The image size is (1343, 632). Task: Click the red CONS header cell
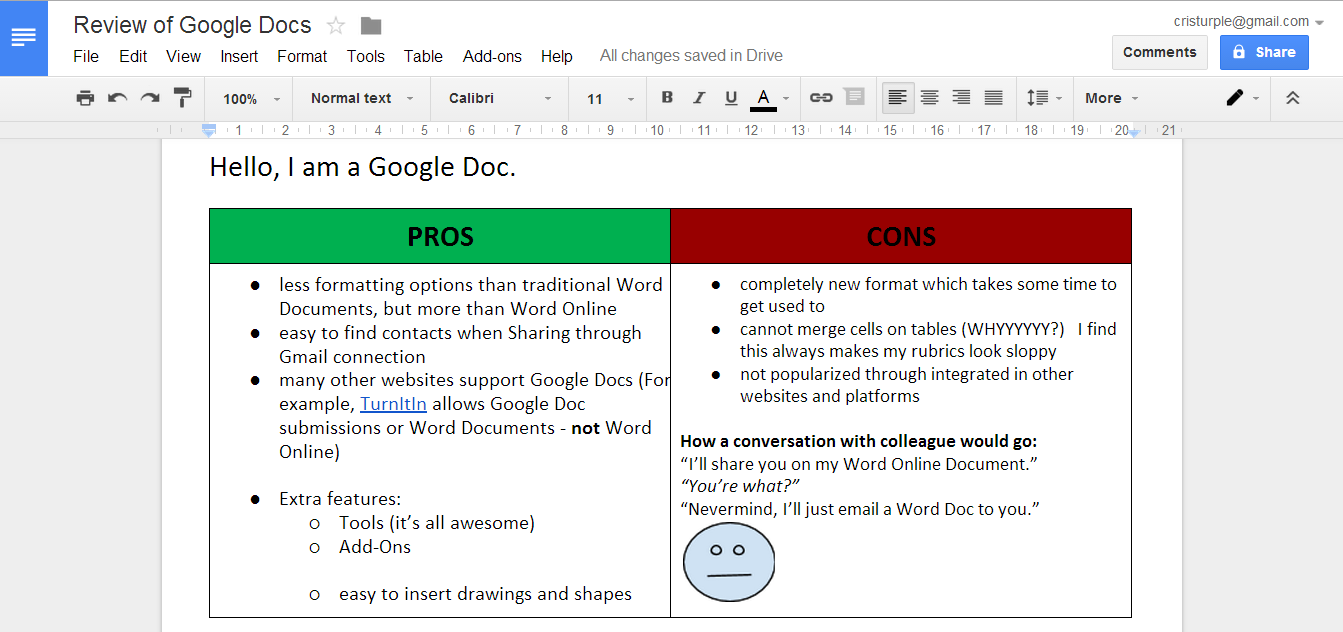pos(901,237)
